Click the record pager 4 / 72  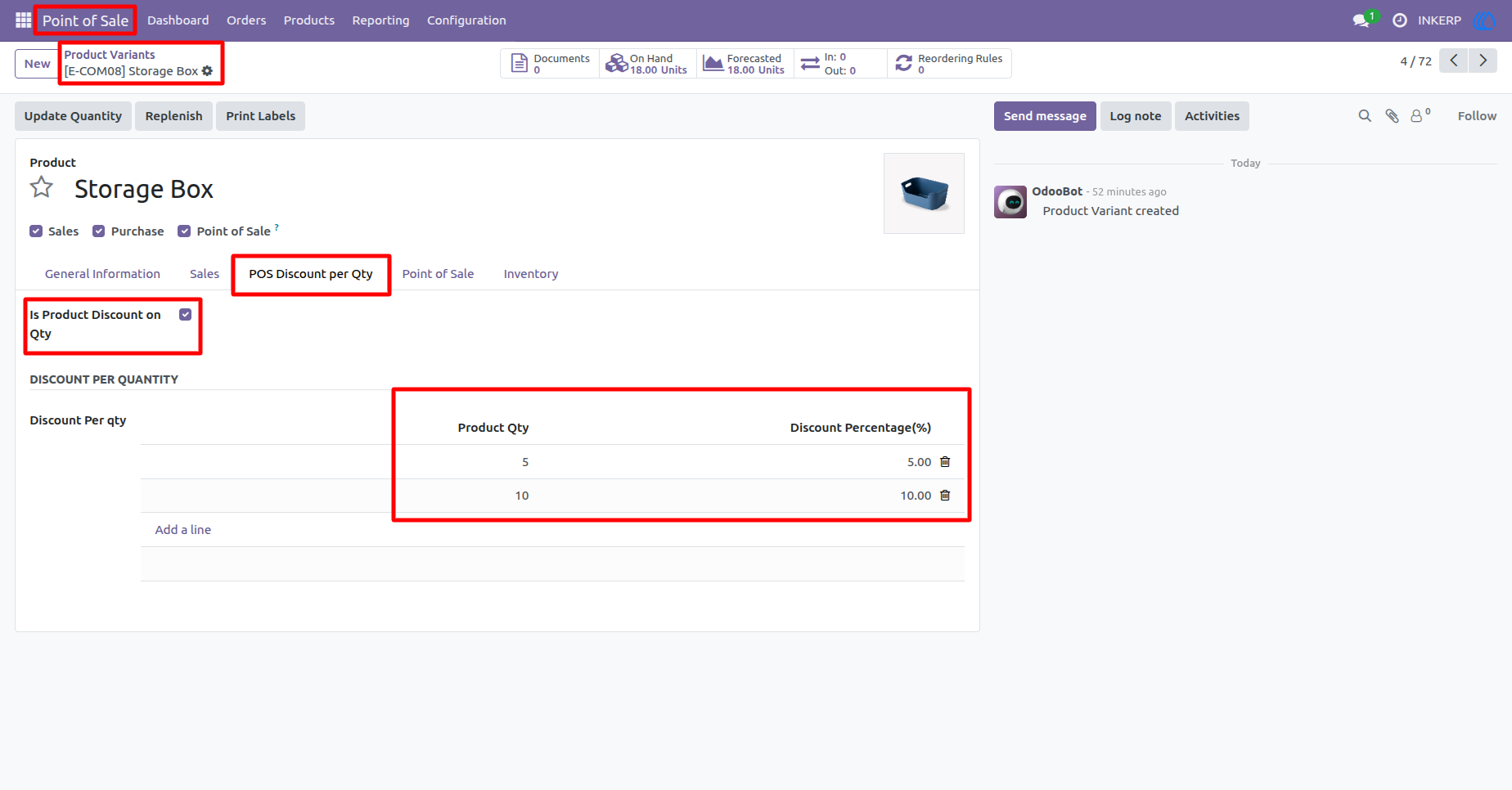pyautogui.click(x=1415, y=61)
